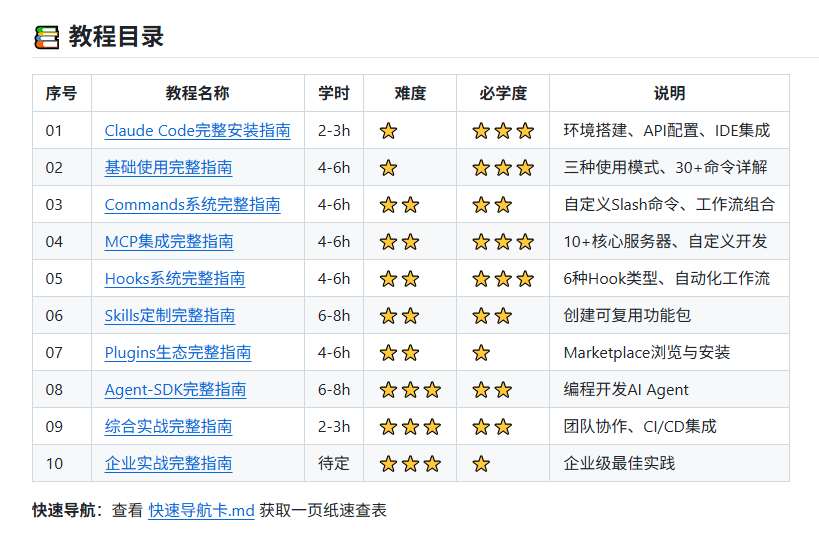Open the MCP集成完整指南 link
819x534 pixels.
point(169,242)
